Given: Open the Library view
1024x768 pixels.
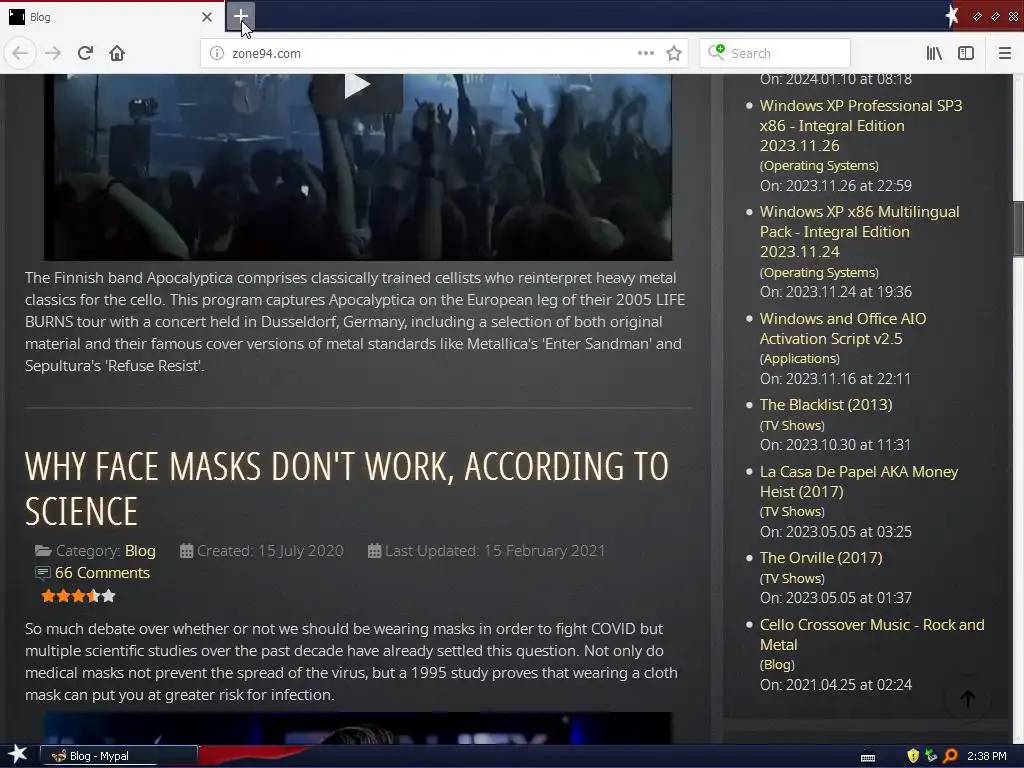Looking at the screenshot, I should [934, 53].
